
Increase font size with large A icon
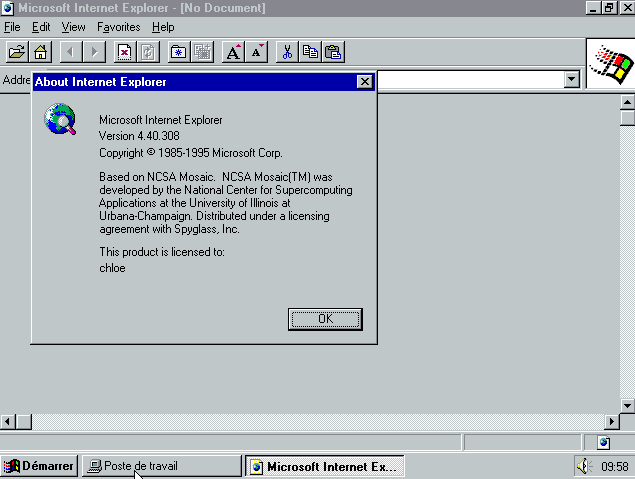click(233, 52)
